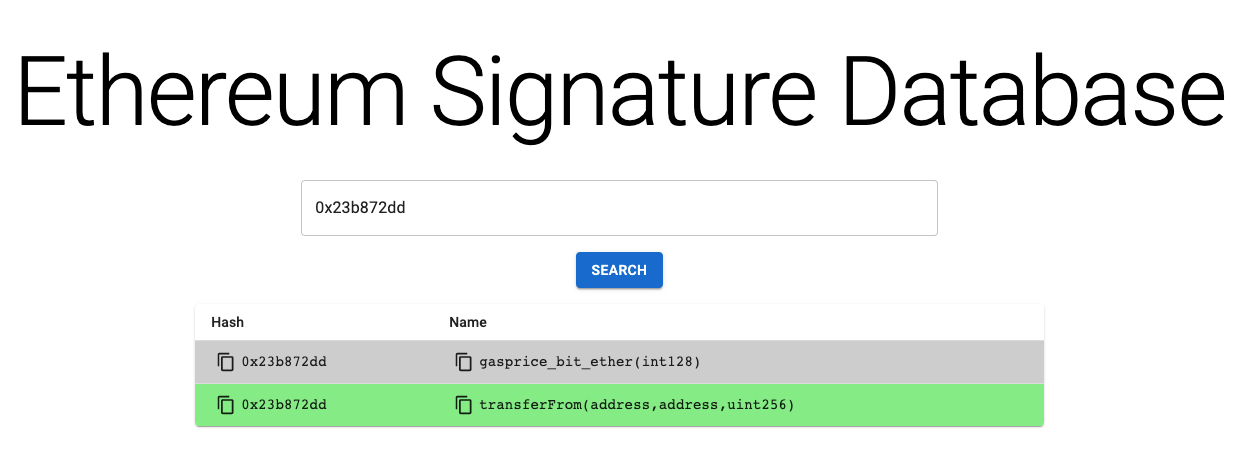The height and width of the screenshot is (465, 1253).
Task: Select the 0x23b872dd hash in green row
Action: [x=284, y=405]
